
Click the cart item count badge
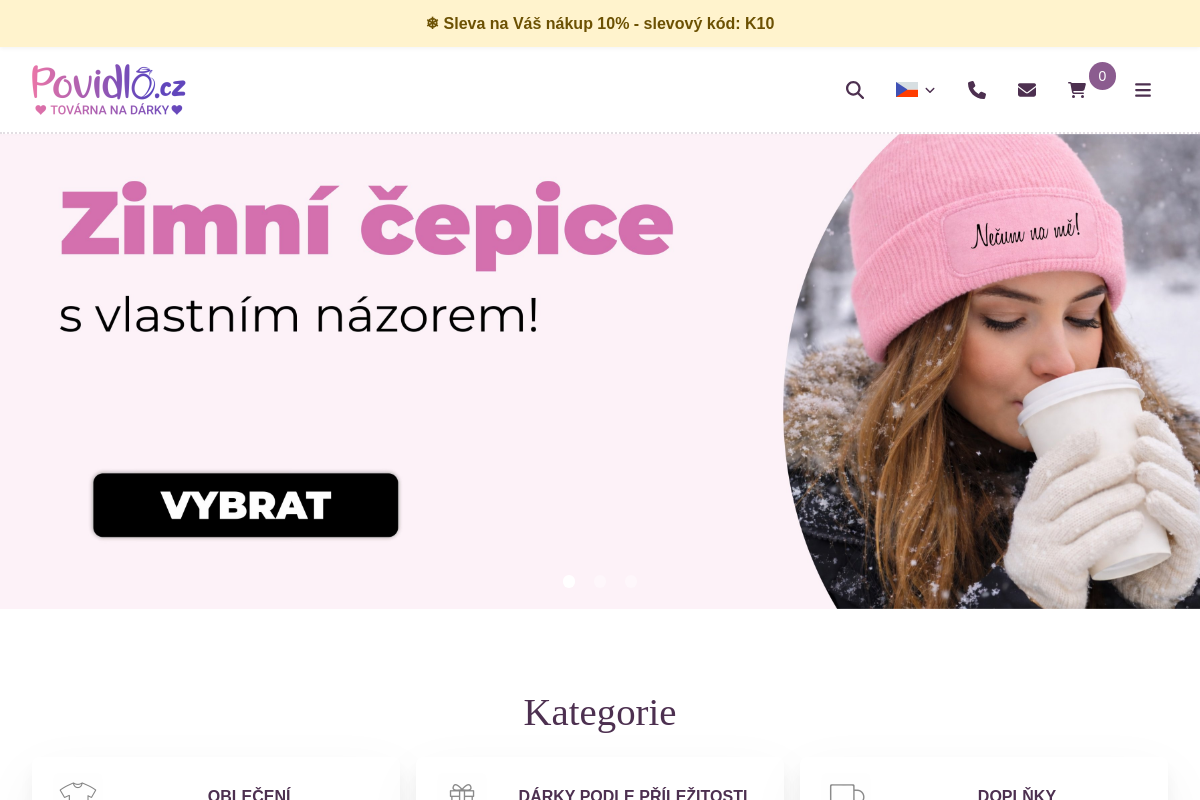(1101, 76)
